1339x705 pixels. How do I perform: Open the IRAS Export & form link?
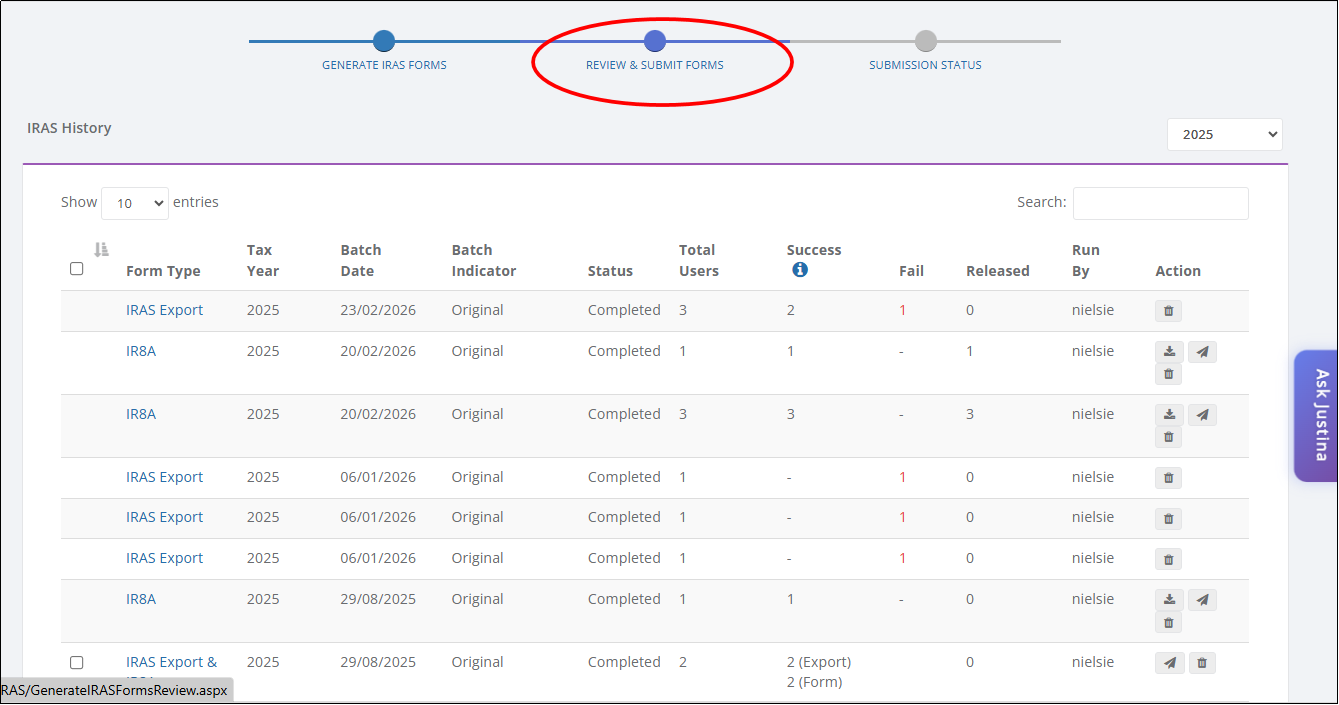pos(171,662)
